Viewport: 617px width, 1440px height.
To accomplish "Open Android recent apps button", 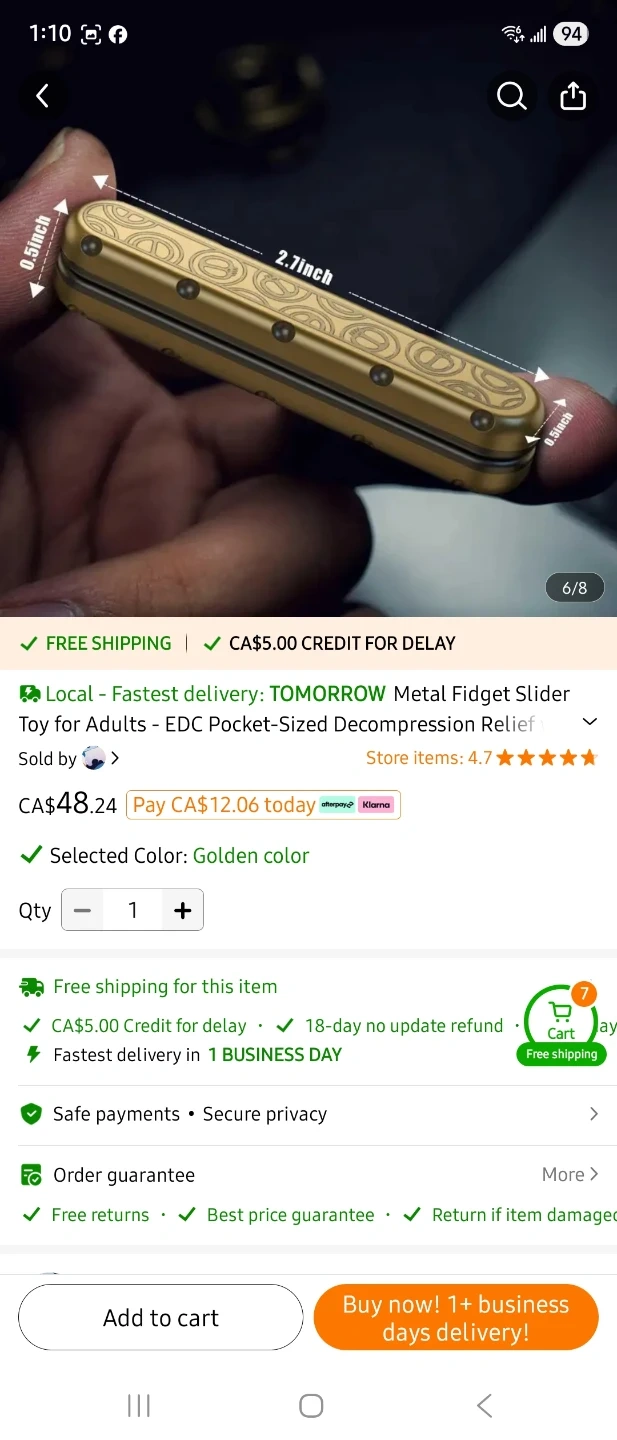I will point(139,1405).
